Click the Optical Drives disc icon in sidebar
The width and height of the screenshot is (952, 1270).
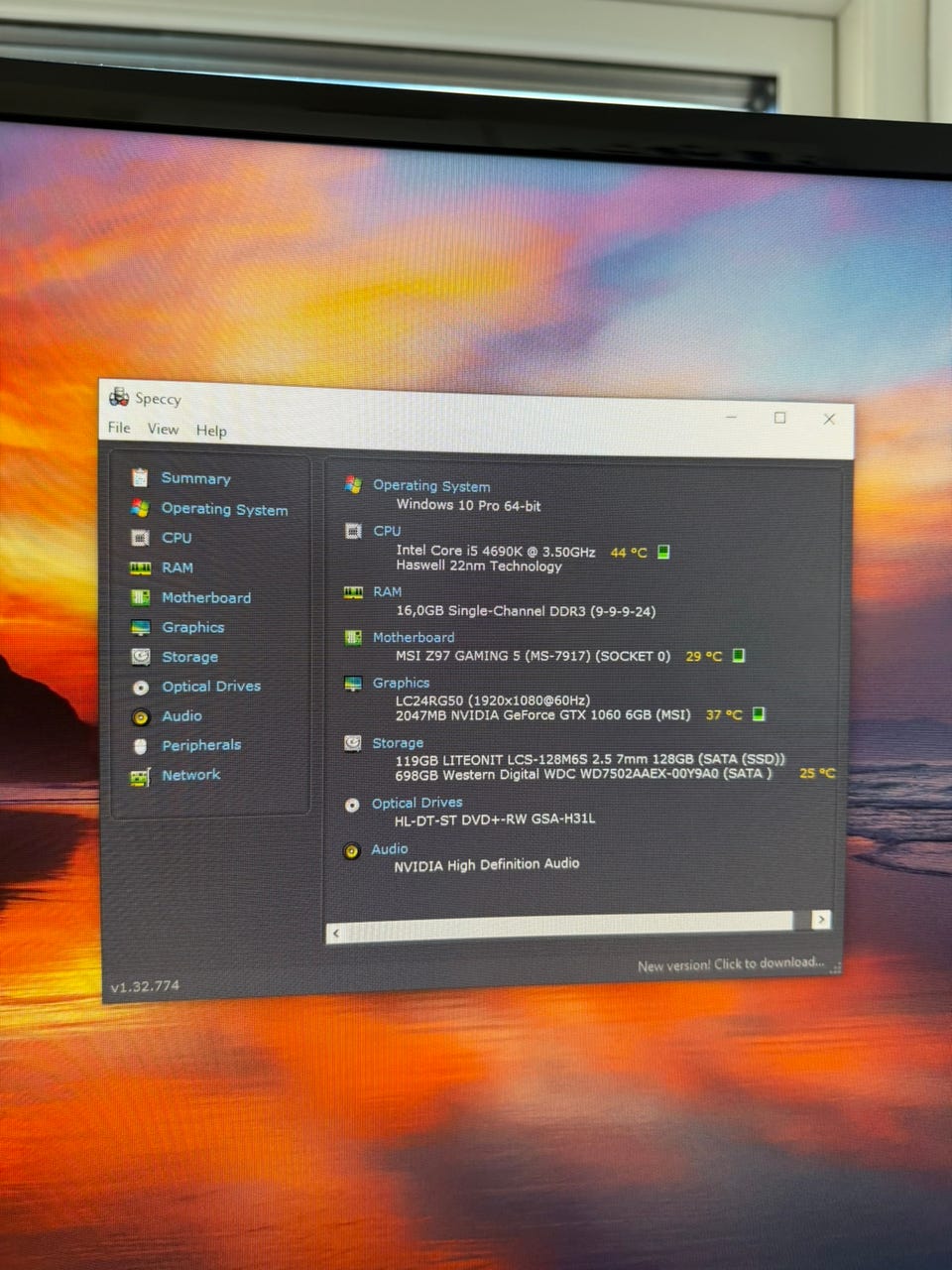[x=141, y=687]
